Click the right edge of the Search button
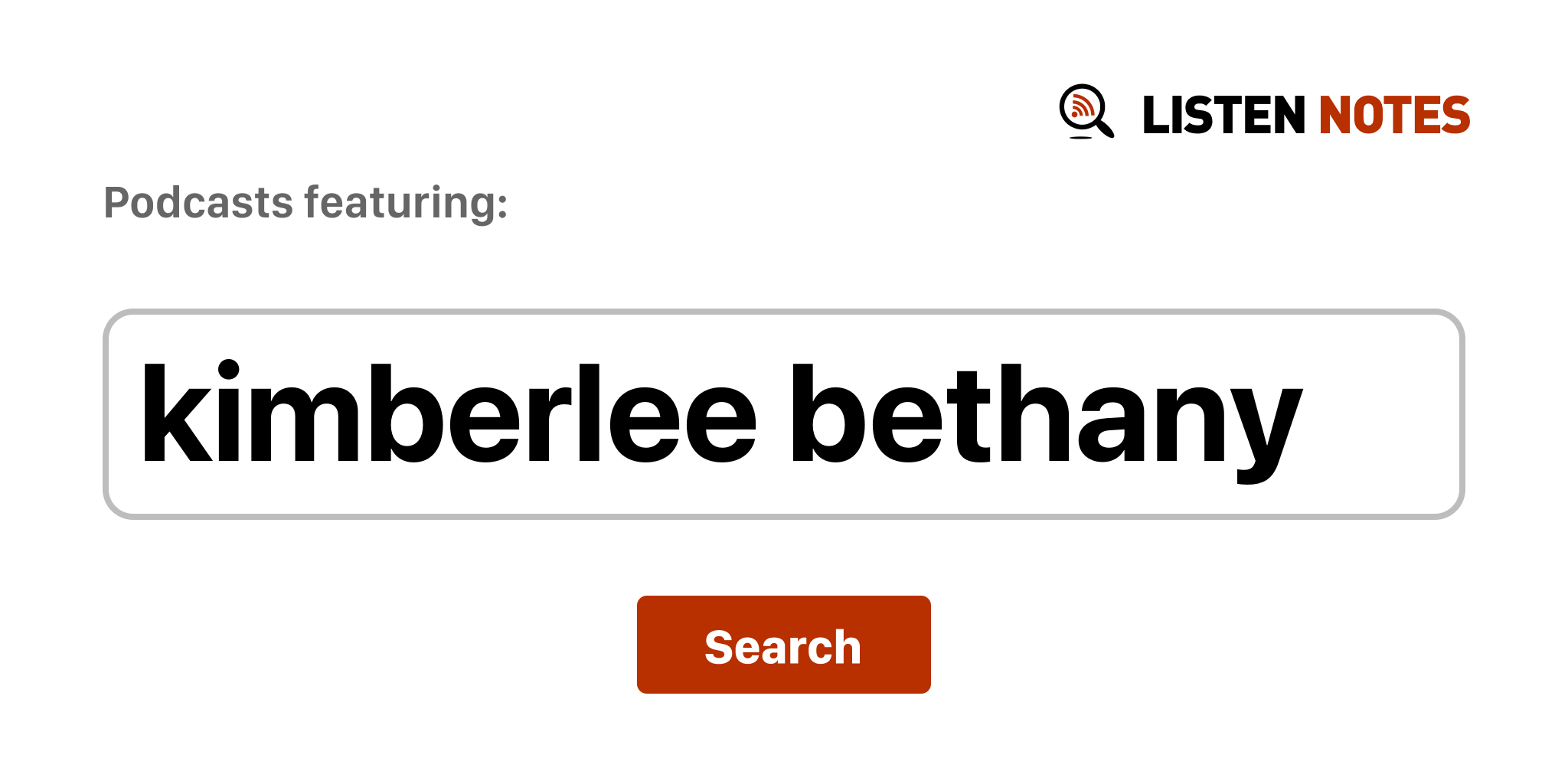The height and width of the screenshot is (784, 1568). coord(923,645)
